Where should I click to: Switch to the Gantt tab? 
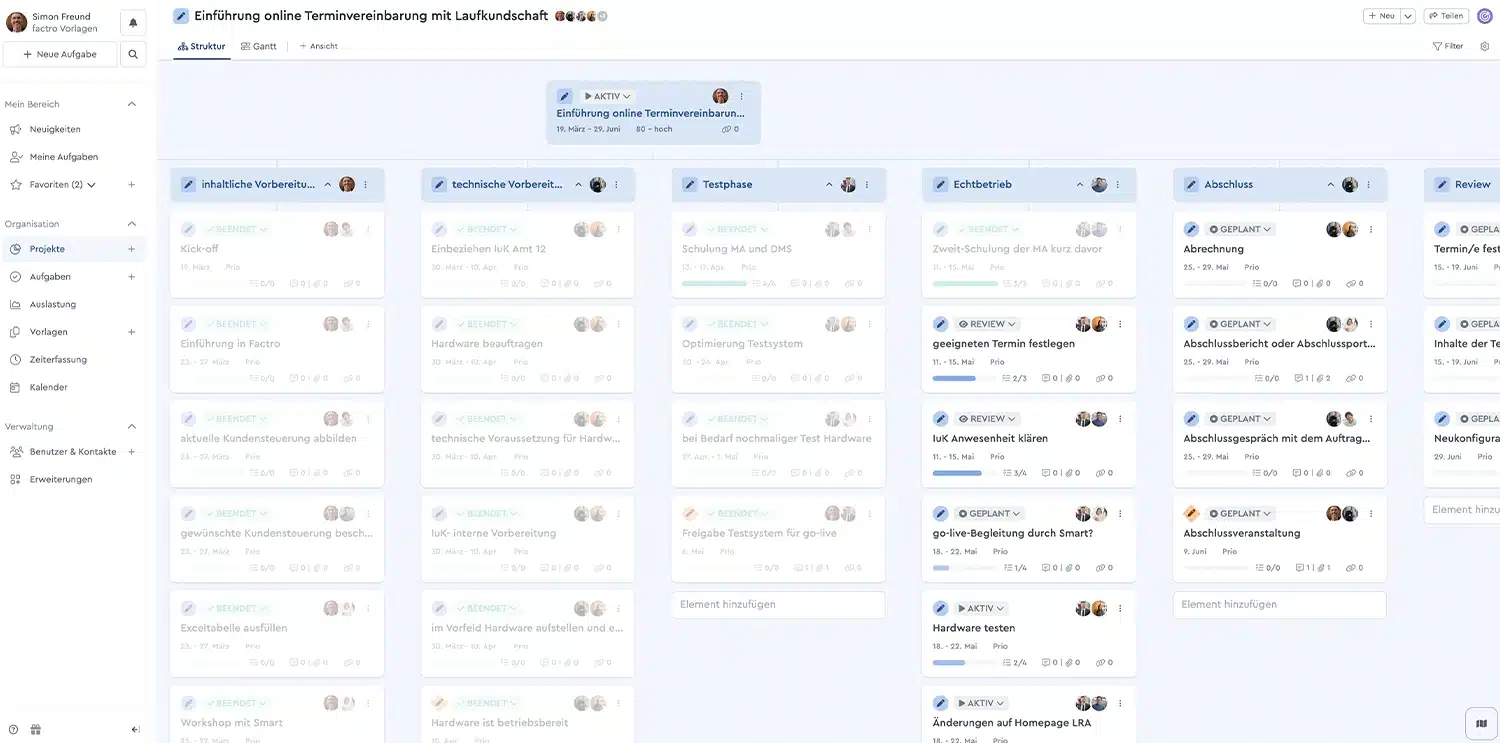pos(258,45)
